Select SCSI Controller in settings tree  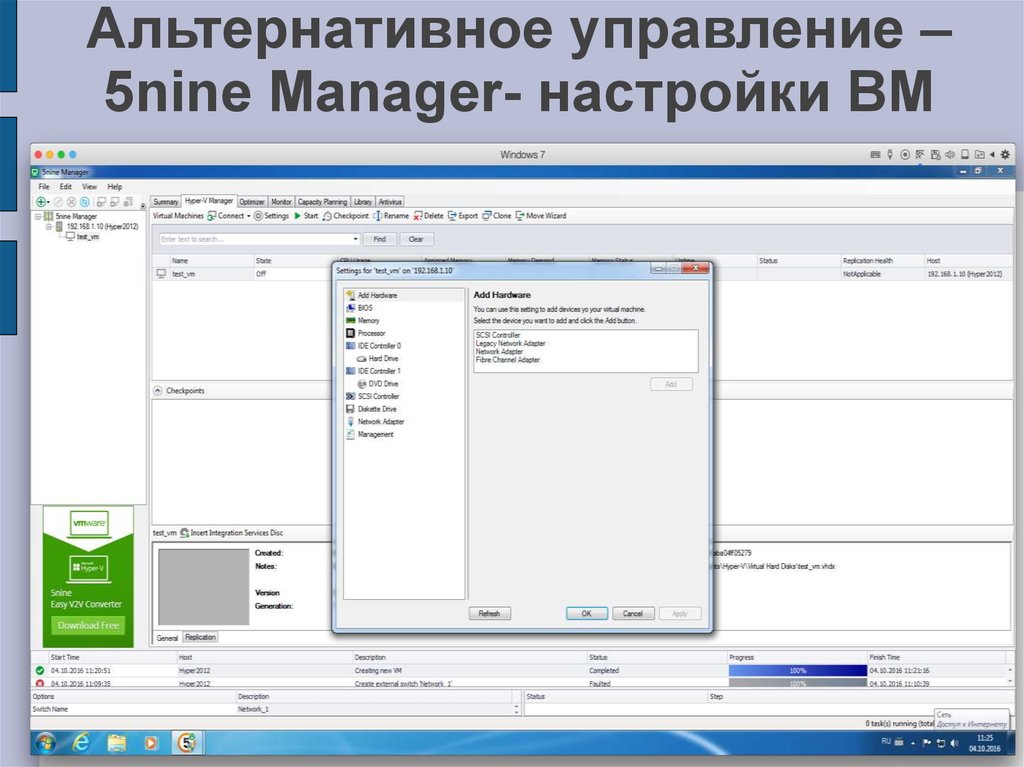pos(372,397)
